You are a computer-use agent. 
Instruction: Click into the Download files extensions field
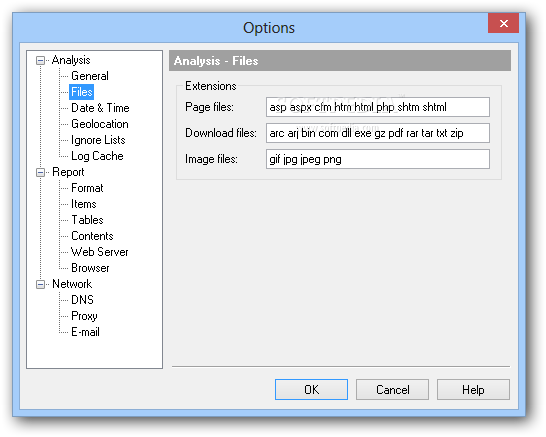coord(378,133)
